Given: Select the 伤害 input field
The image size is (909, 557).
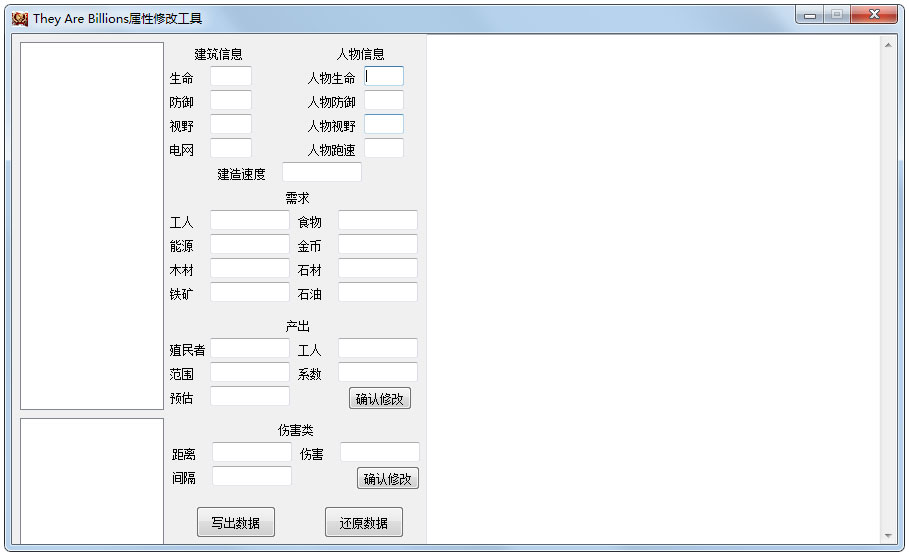Looking at the screenshot, I should (x=379, y=452).
